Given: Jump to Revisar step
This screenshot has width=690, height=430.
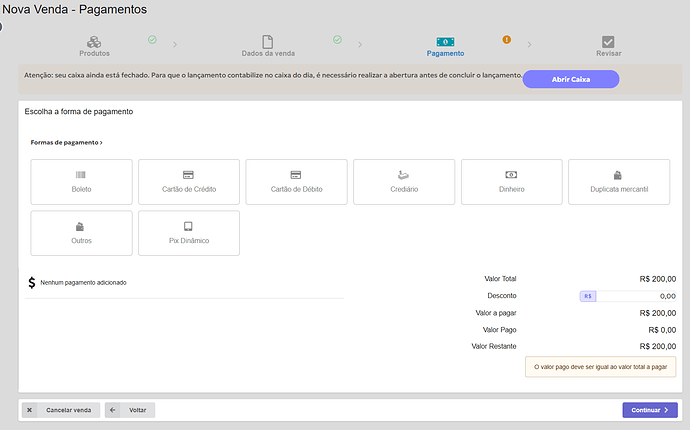Looking at the screenshot, I should pos(609,46).
